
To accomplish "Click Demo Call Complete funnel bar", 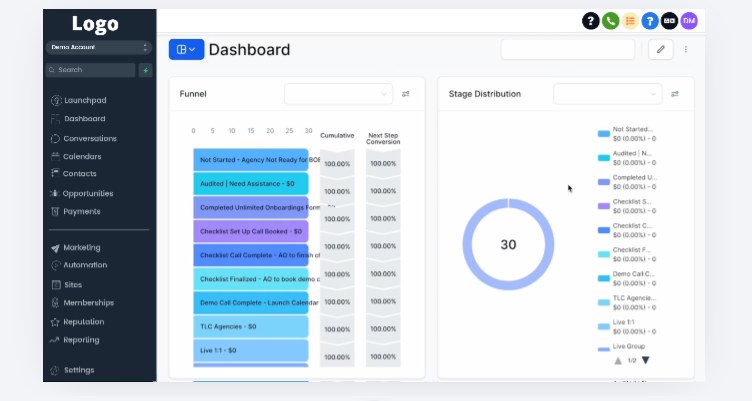I will pyautogui.click(x=251, y=303).
